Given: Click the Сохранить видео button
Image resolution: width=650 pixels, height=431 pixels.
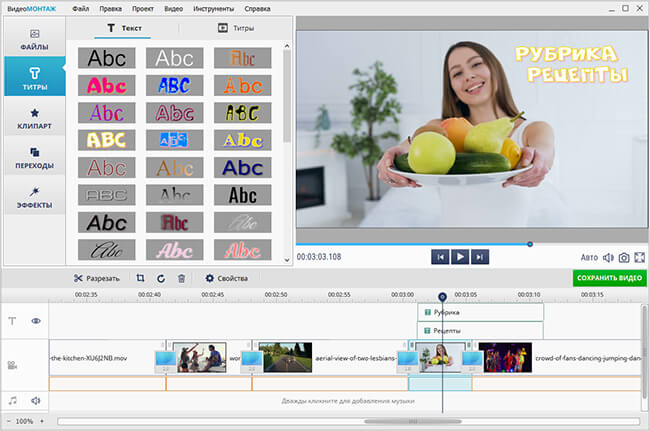Looking at the screenshot, I should (x=609, y=278).
